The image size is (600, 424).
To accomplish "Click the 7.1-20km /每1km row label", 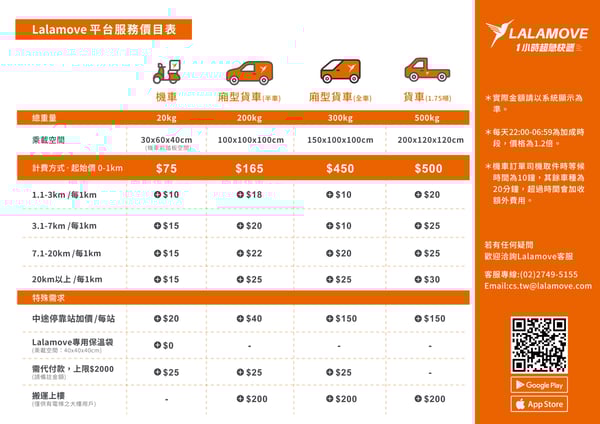I will [x=67, y=253].
